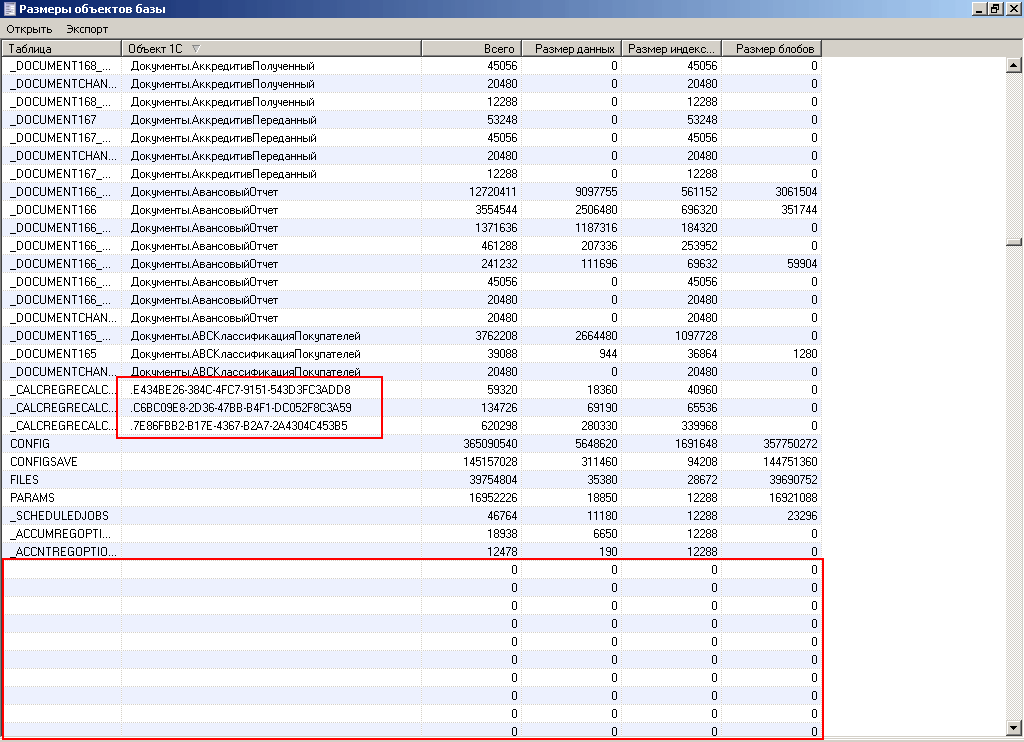Click total value 12720411
This screenshot has height=742, width=1024.
pyautogui.click(x=492, y=192)
